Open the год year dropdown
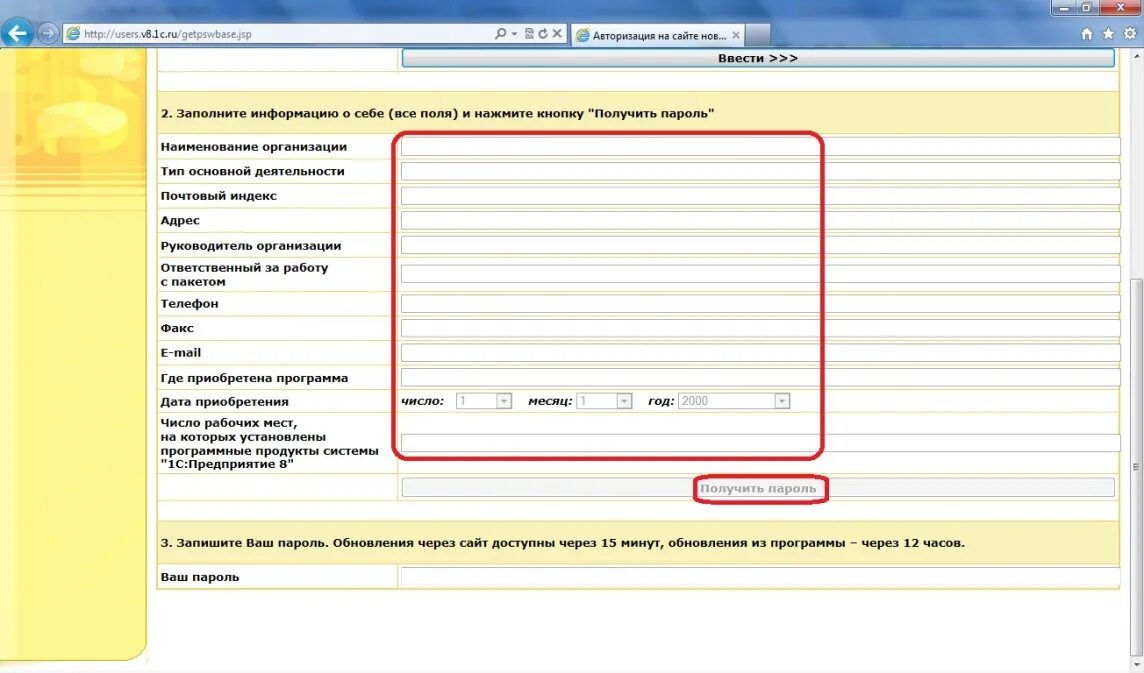Image resolution: width=1144 pixels, height=673 pixels. pyautogui.click(x=734, y=401)
